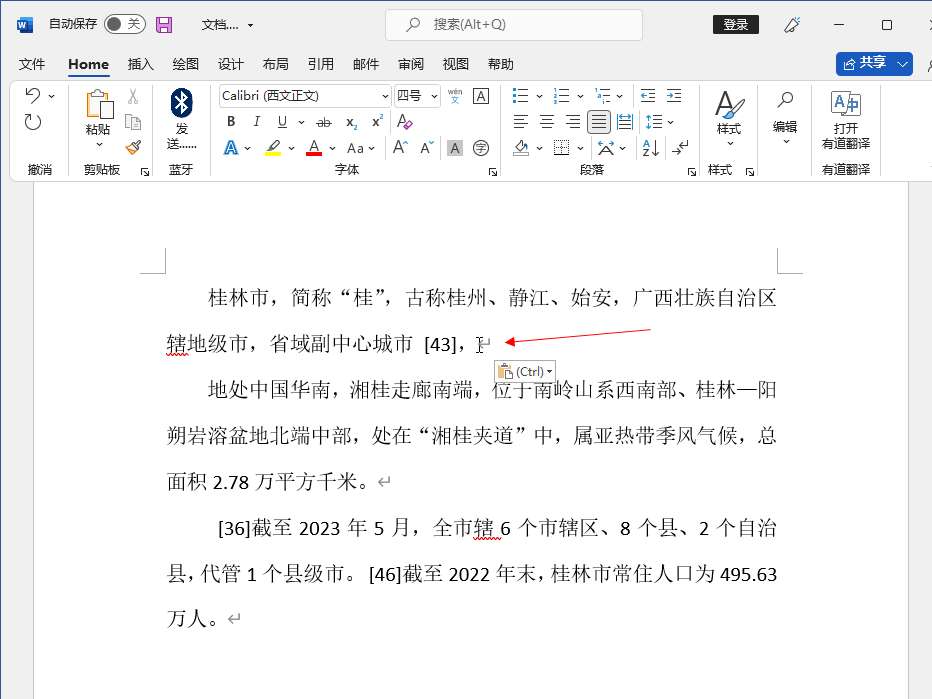Viewport: 932px width, 699px height.
Task: Click the Undo icon
Action: 33,95
